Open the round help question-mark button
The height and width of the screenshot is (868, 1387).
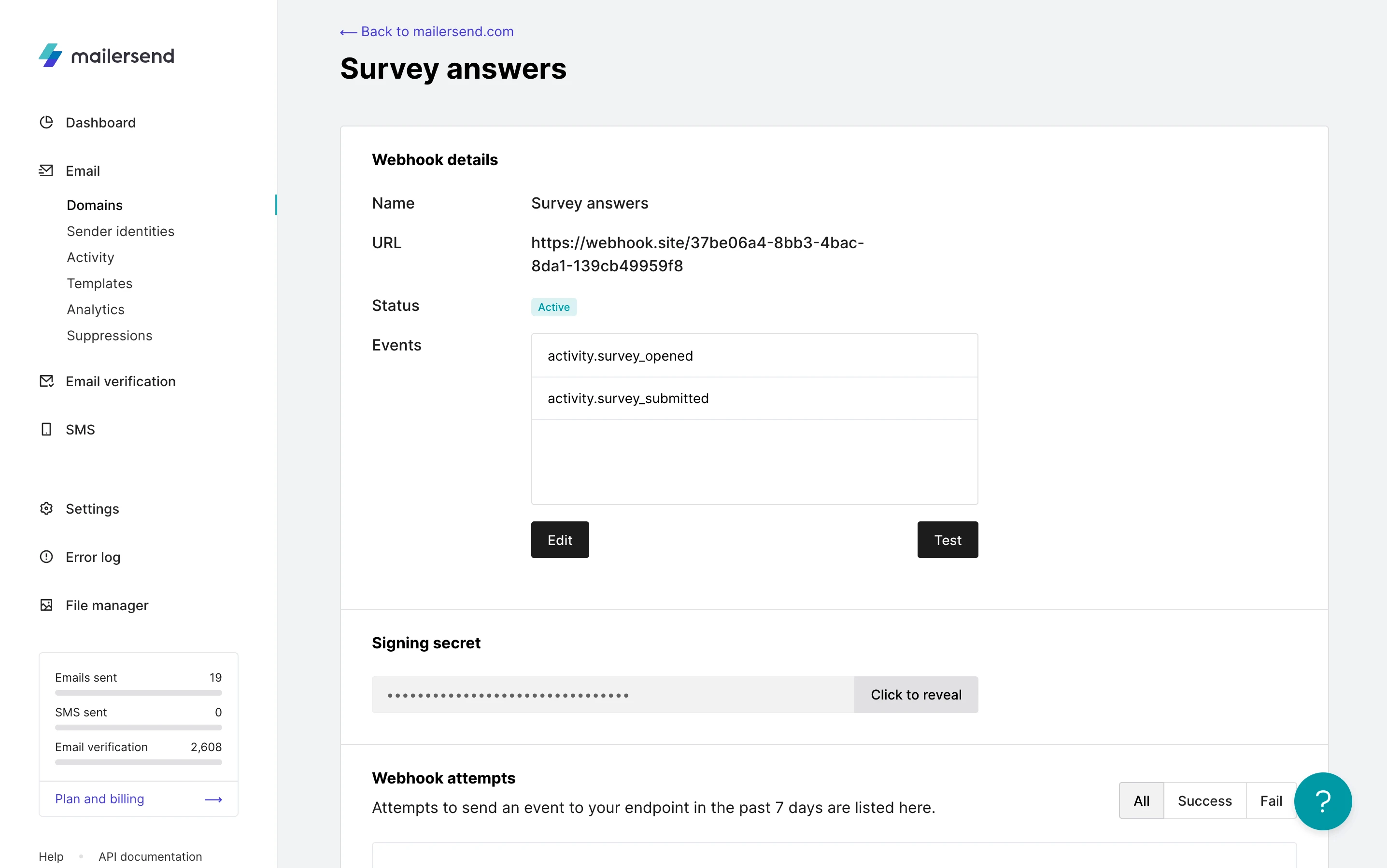point(1323,801)
